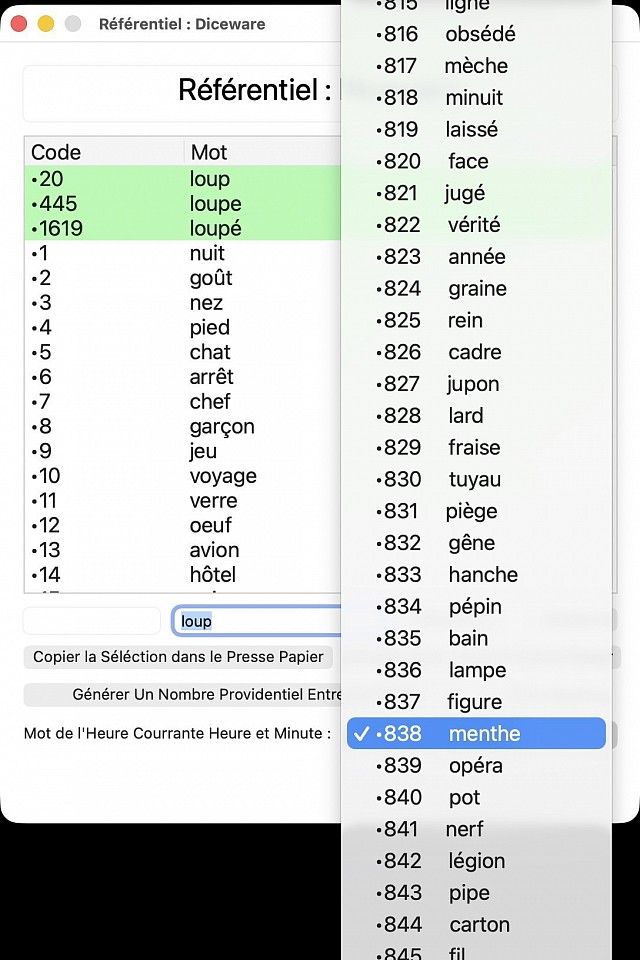Viewport: 640px width, 960px height.
Task: Select the 445 loupe table row
Action: coord(180,204)
